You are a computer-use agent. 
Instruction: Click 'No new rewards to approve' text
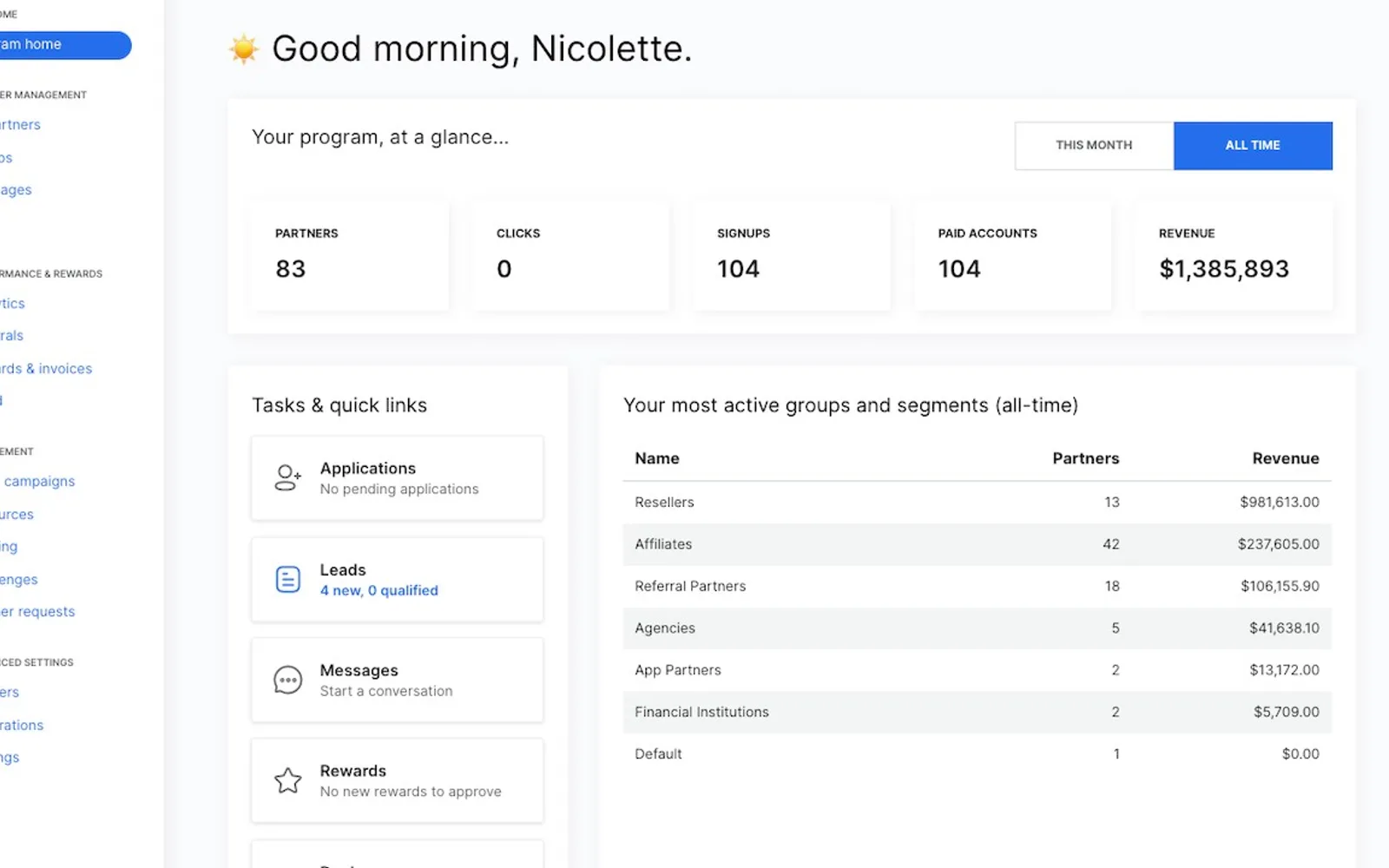[x=411, y=792]
